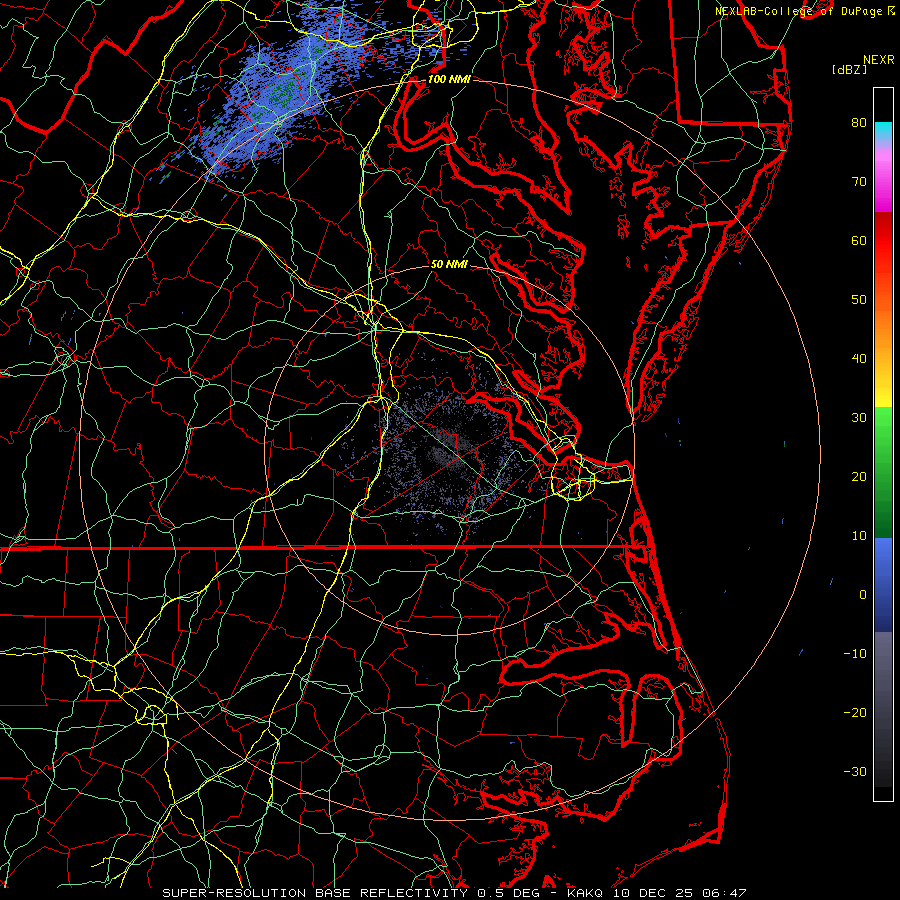Viewport: 900px width, 900px height.
Task: Click the NEXR label above the color scale
Action: [x=878, y=60]
